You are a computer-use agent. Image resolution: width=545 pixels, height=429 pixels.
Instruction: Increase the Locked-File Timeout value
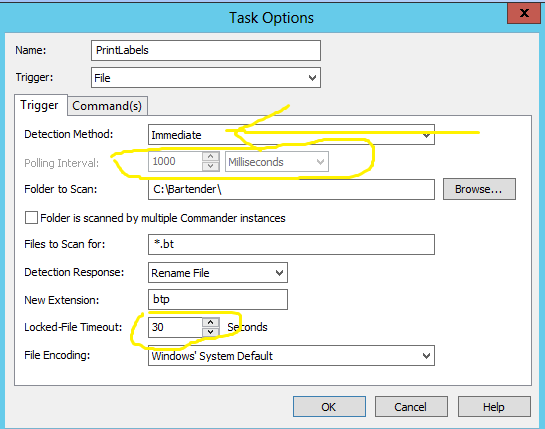point(211,322)
